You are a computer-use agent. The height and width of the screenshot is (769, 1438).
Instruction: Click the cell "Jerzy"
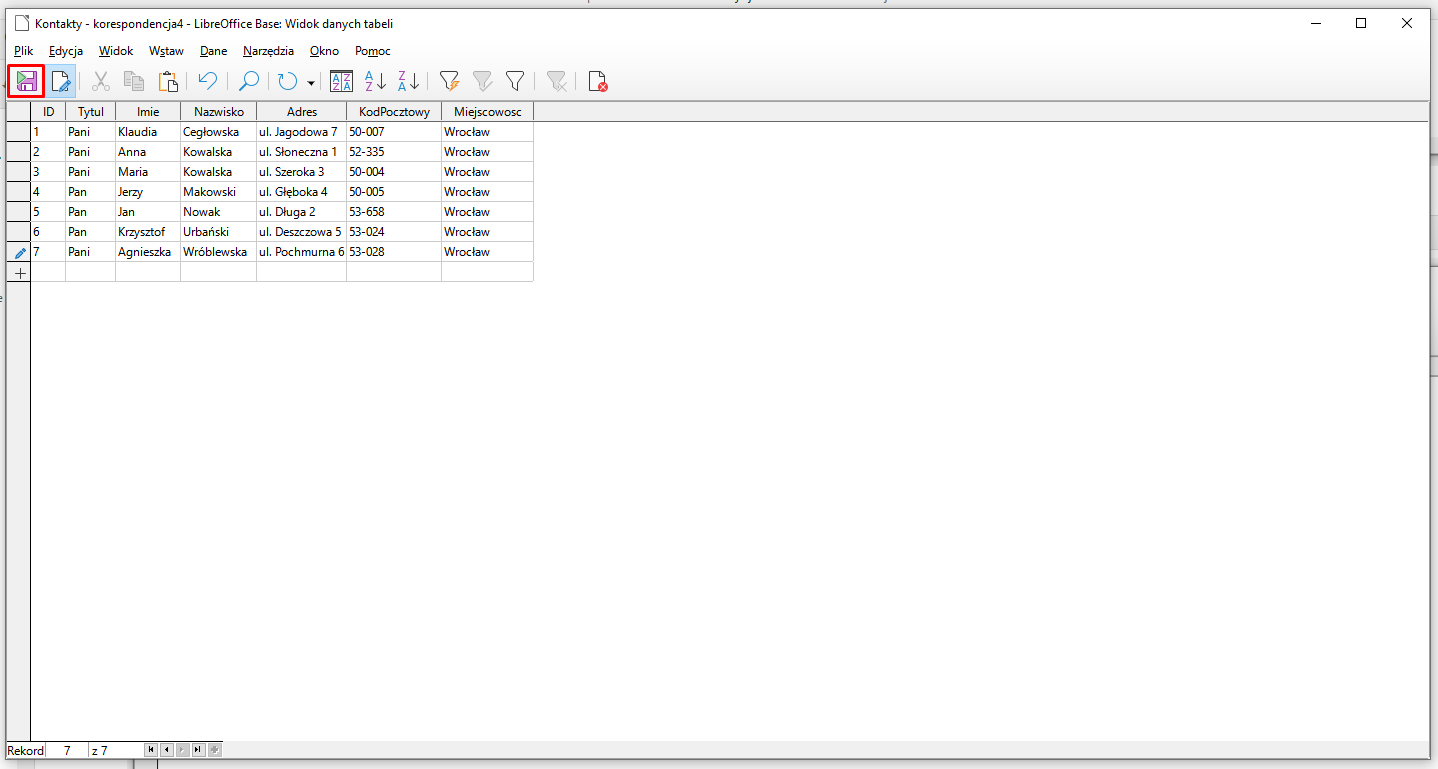[x=148, y=192]
